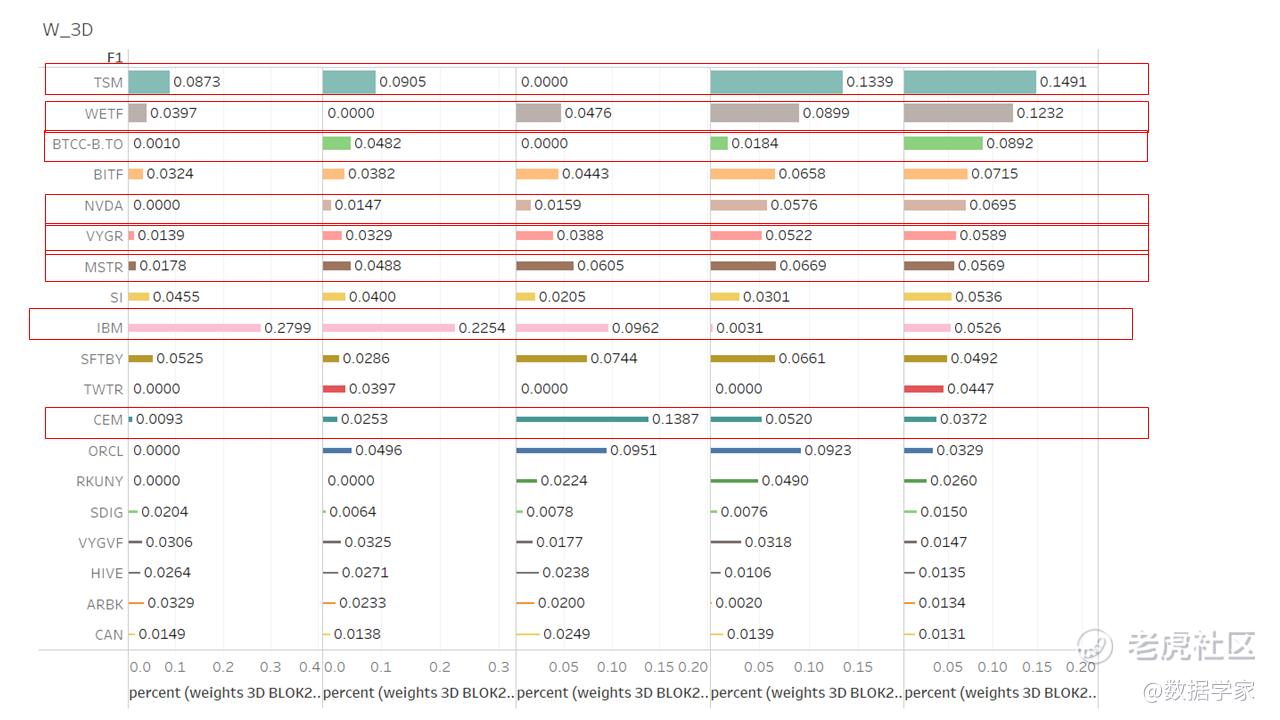Click the HIVE value 0.0264
Viewport: 1280px width, 720px height.
click(x=167, y=573)
